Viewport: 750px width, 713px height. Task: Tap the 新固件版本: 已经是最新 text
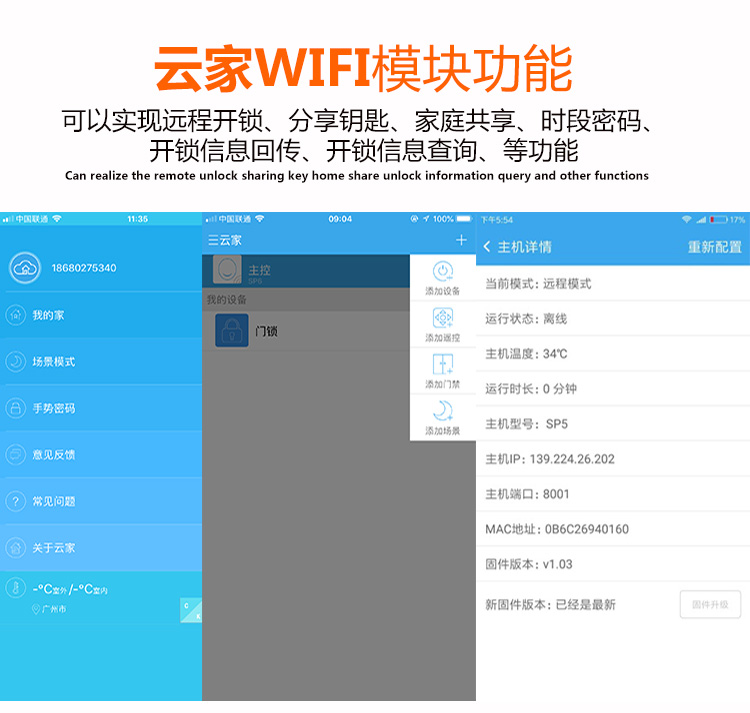pos(550,604)
